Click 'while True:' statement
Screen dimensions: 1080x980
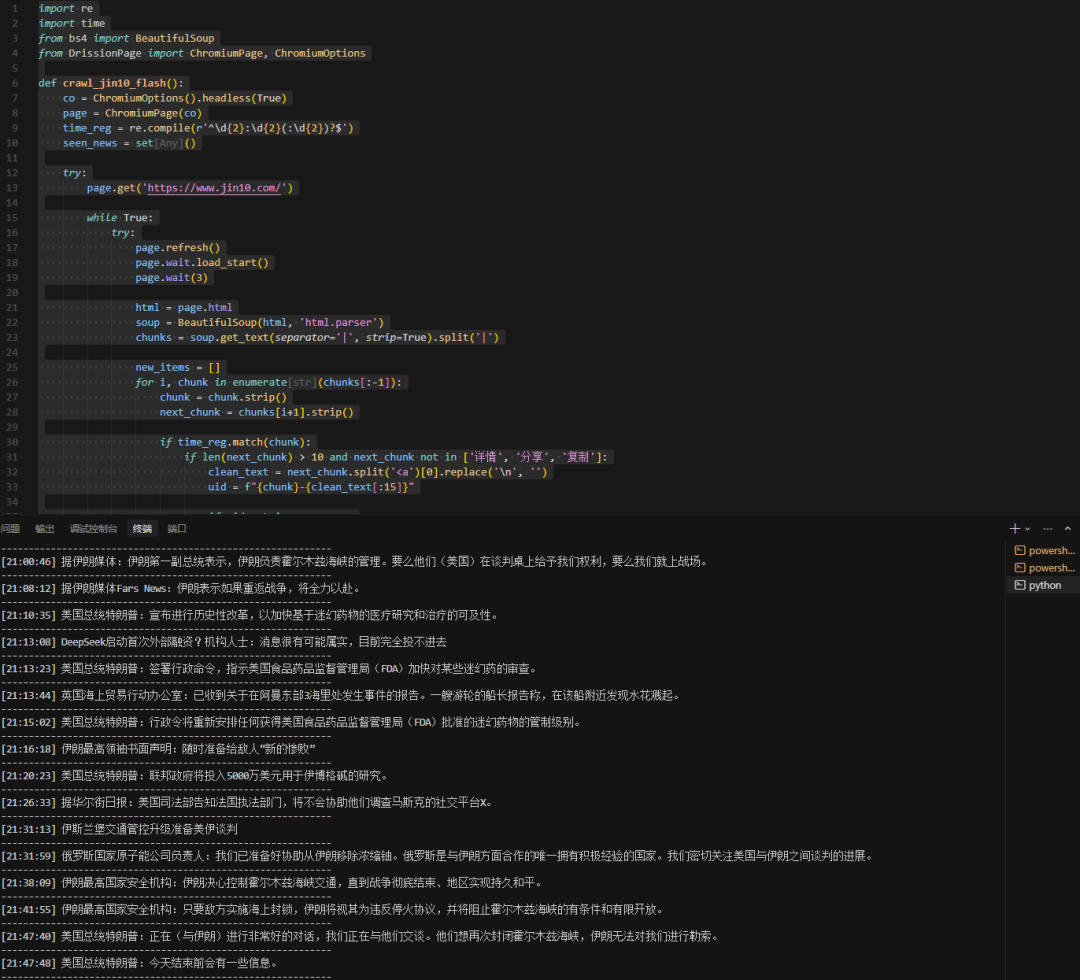120,218
